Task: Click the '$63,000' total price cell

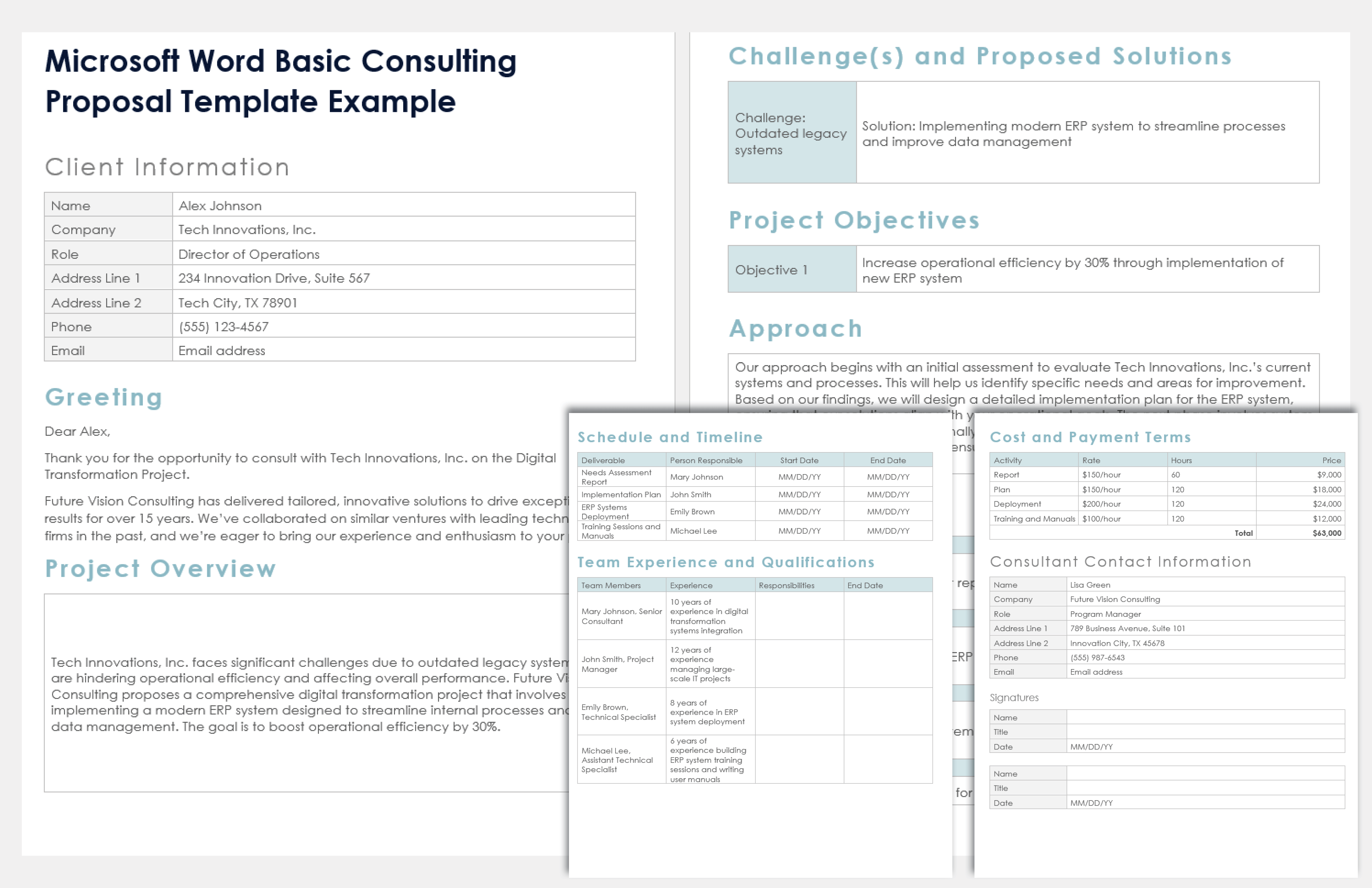Action: coord(1300,533)
